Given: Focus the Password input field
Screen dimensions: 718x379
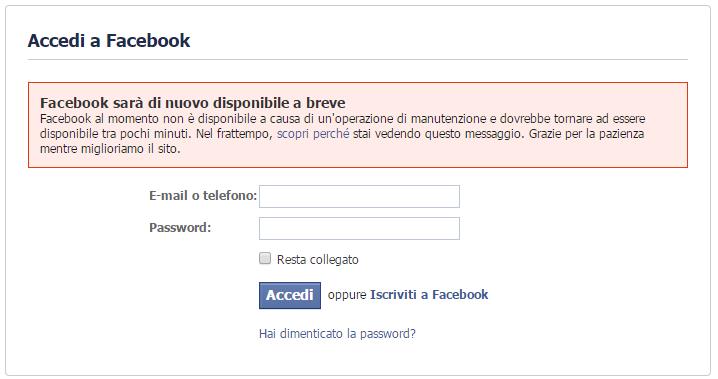Looking at the screenshot, I should [359, 228].
